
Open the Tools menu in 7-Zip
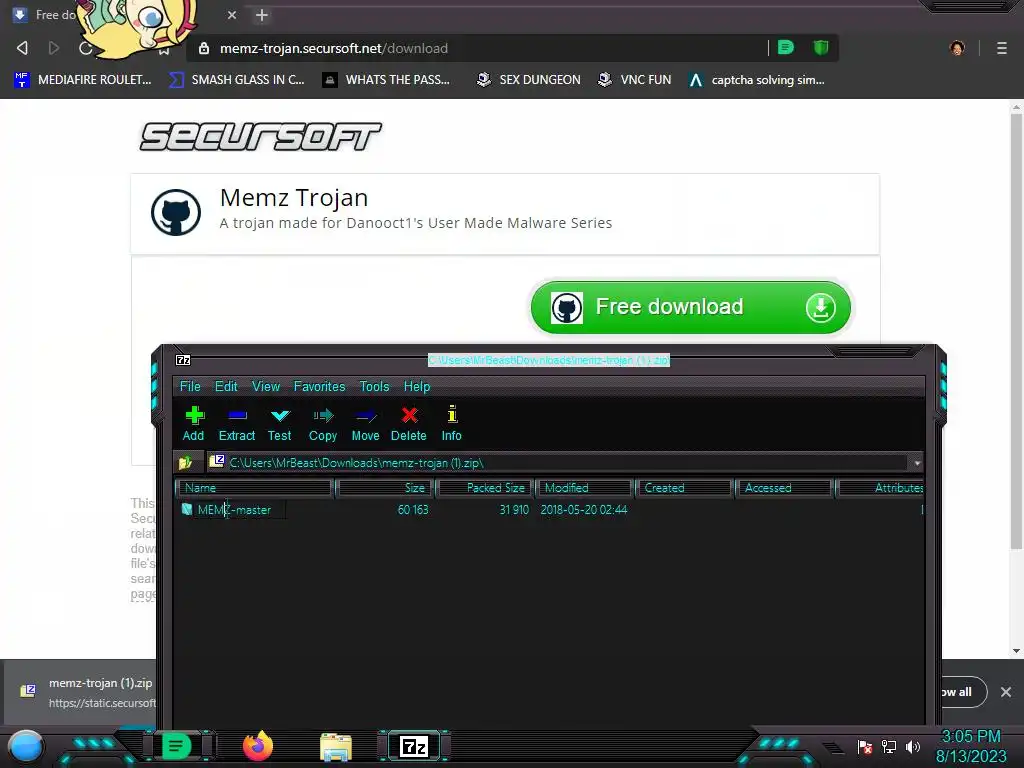click(x=374, y=386)
